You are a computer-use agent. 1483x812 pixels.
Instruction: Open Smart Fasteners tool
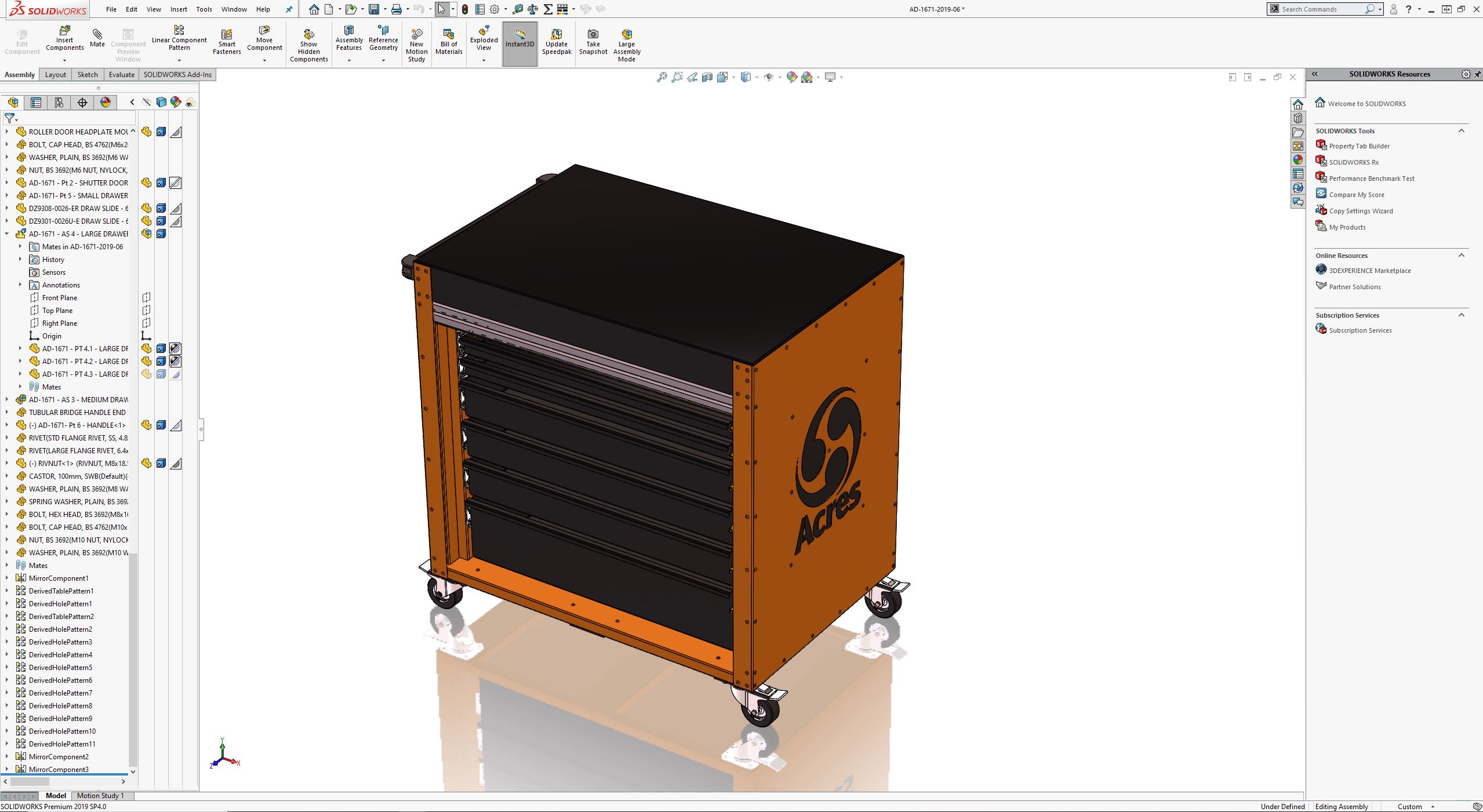point(227,35)
